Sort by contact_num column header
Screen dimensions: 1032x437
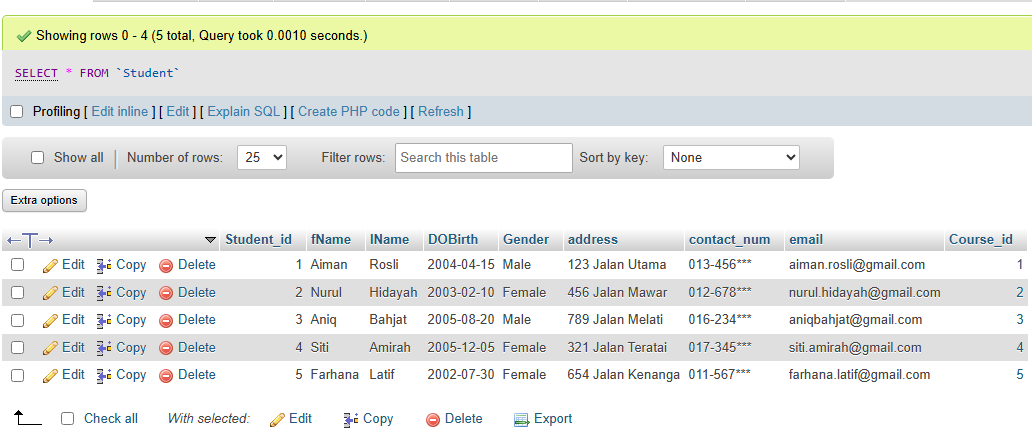click(x=729, y=240)
